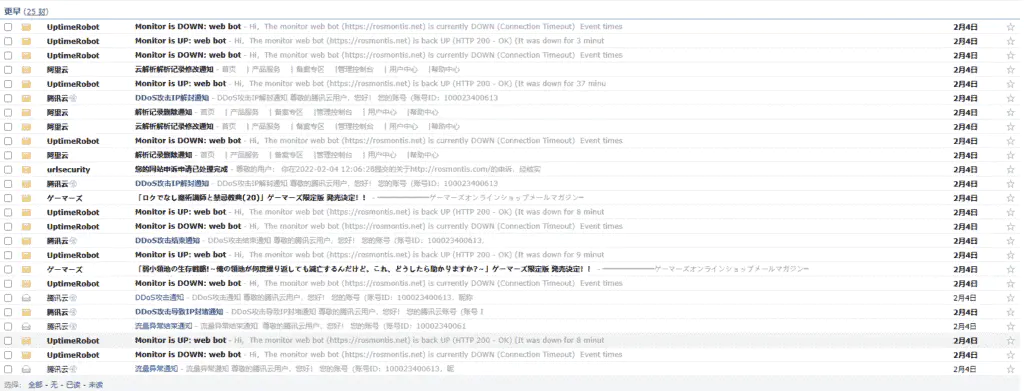Image resolution: width=1024 pixels, height=391 pixels.
Task: Check the 'DDoS攻击导致IP封堵通知' mail checkbox
Action: tap(8, 312)
